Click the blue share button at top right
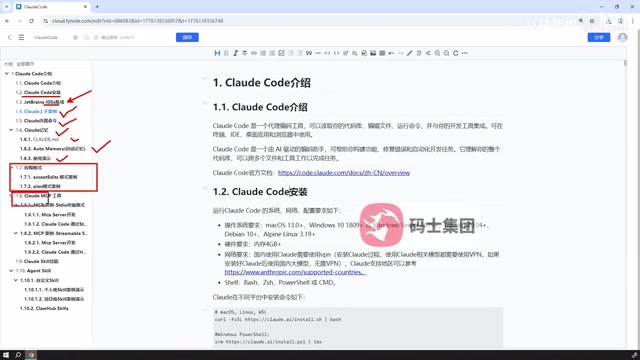 (599, 37)
